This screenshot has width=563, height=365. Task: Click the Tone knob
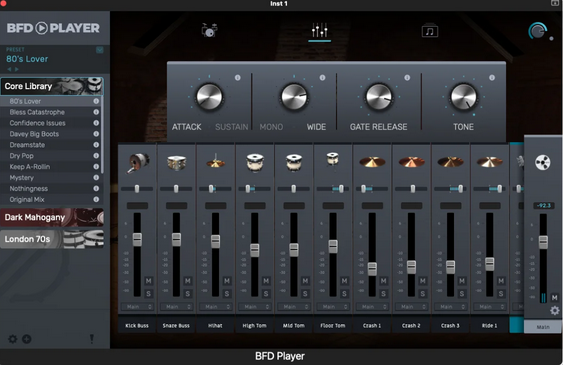pos(464,97)
